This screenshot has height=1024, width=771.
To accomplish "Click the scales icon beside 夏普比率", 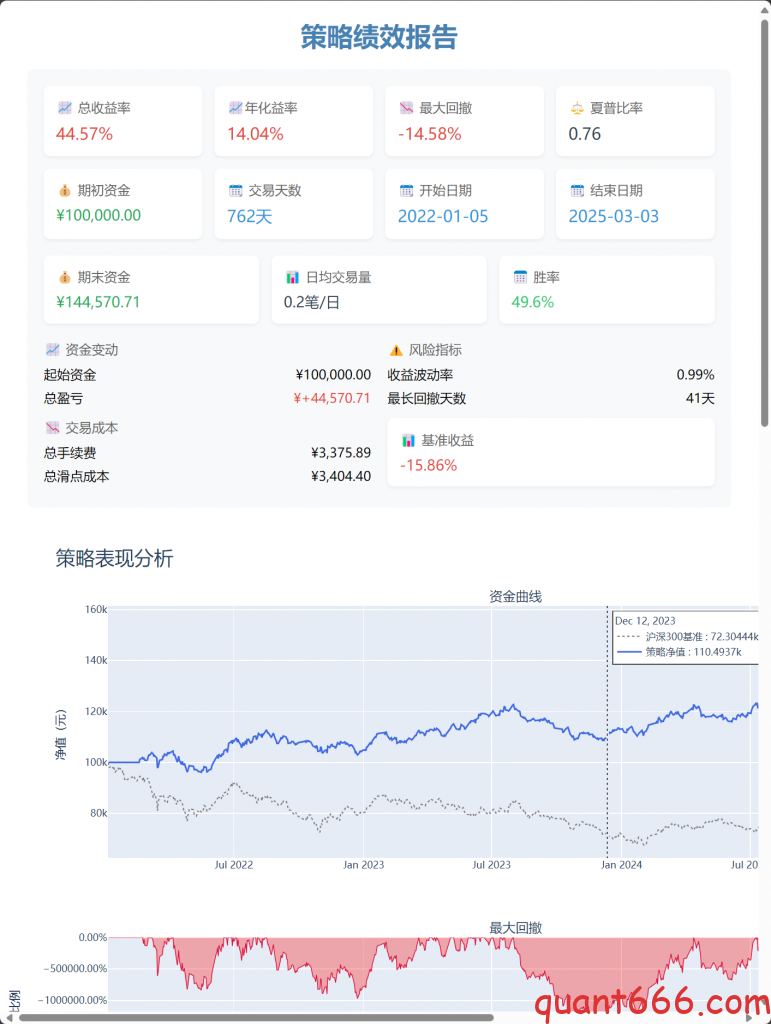I will click(577, 108).
